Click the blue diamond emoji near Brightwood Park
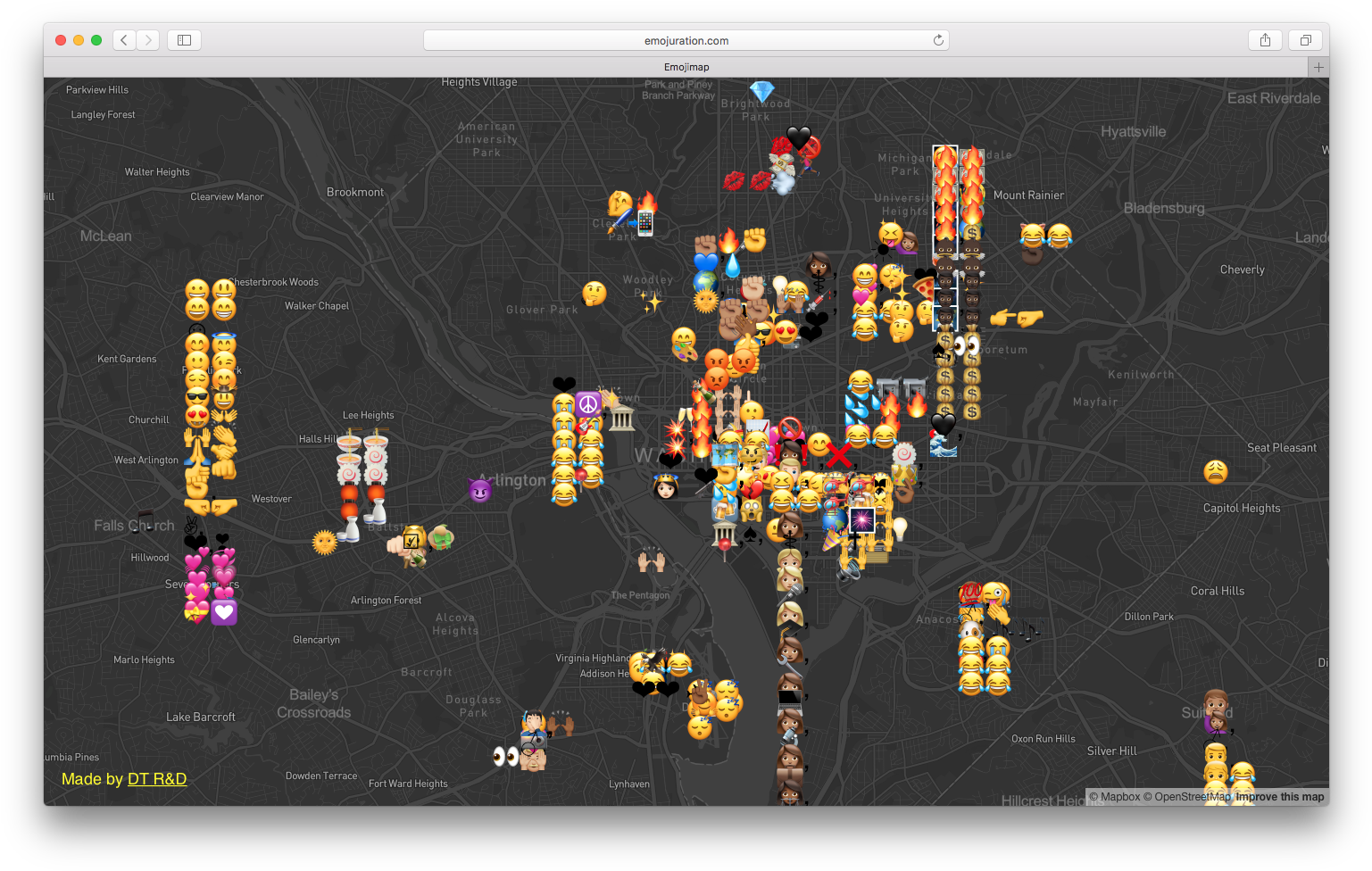 [761, 91]
